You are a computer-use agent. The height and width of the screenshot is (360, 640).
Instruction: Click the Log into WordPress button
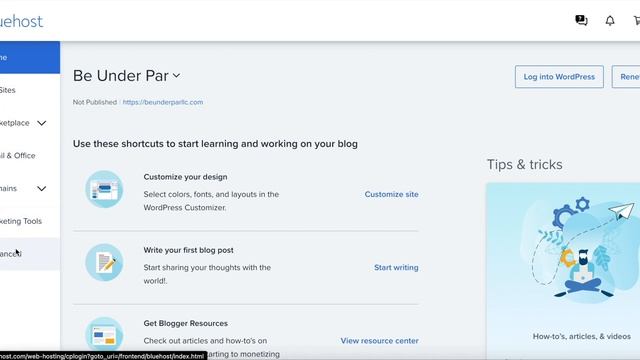point(559,77)
